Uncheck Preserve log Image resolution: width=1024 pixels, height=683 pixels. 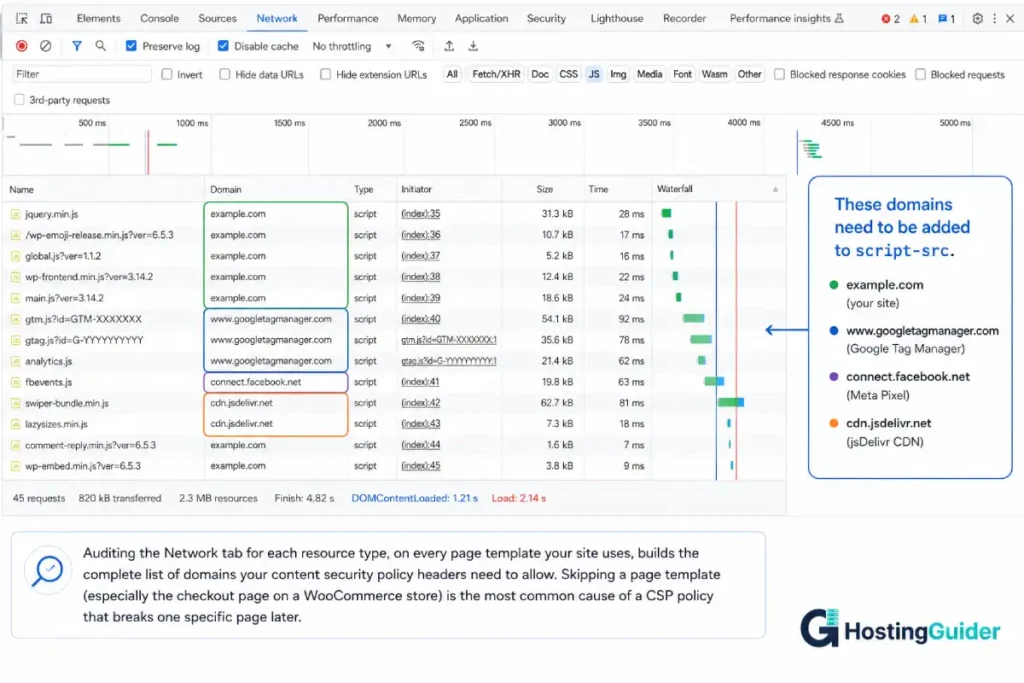click(x=131, y=46)
